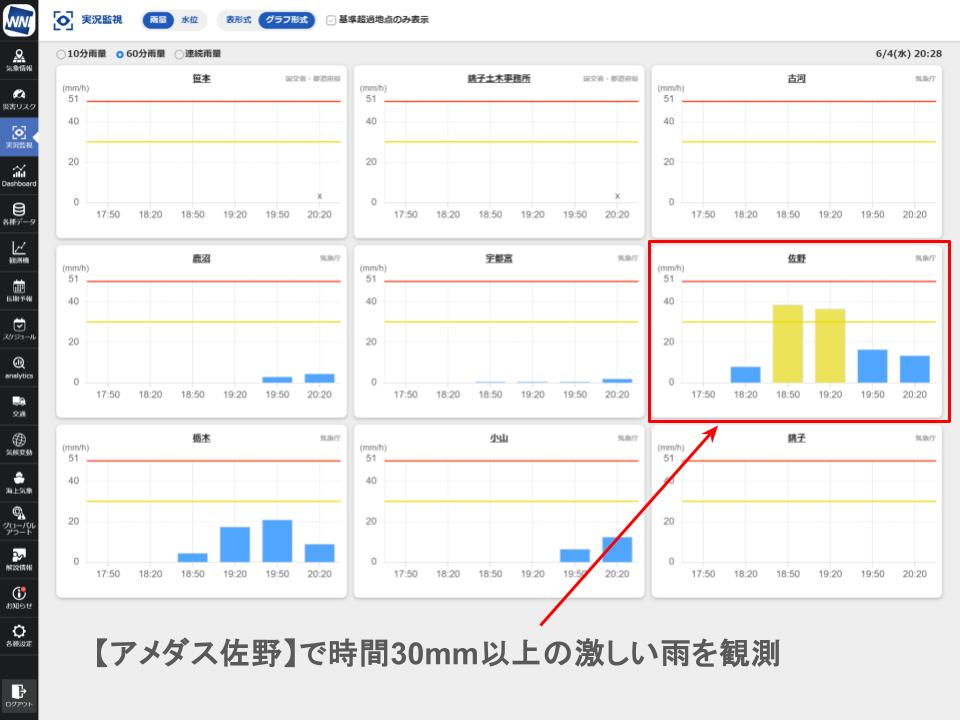This screenshot has width=960, height=720.
Task: Click the 佐野 station chart title
Action: (x=796, y=258)
